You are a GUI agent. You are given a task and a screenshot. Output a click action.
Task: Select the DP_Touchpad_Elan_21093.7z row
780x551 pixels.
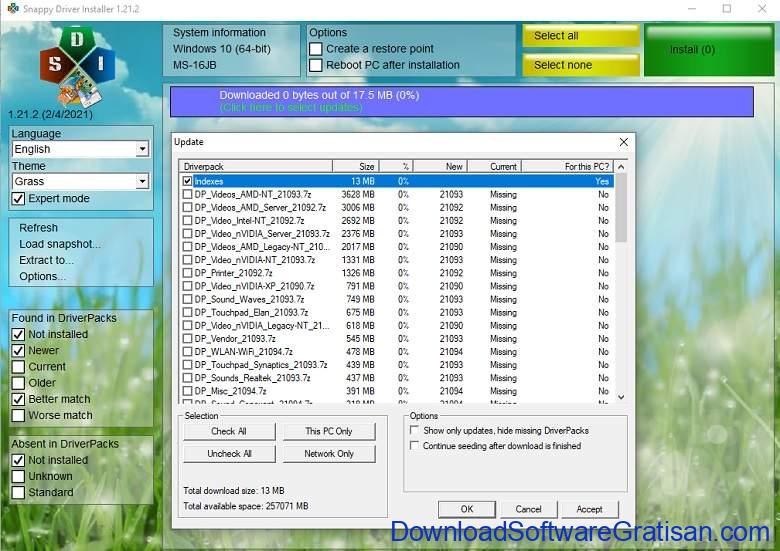tap(396, 312)
